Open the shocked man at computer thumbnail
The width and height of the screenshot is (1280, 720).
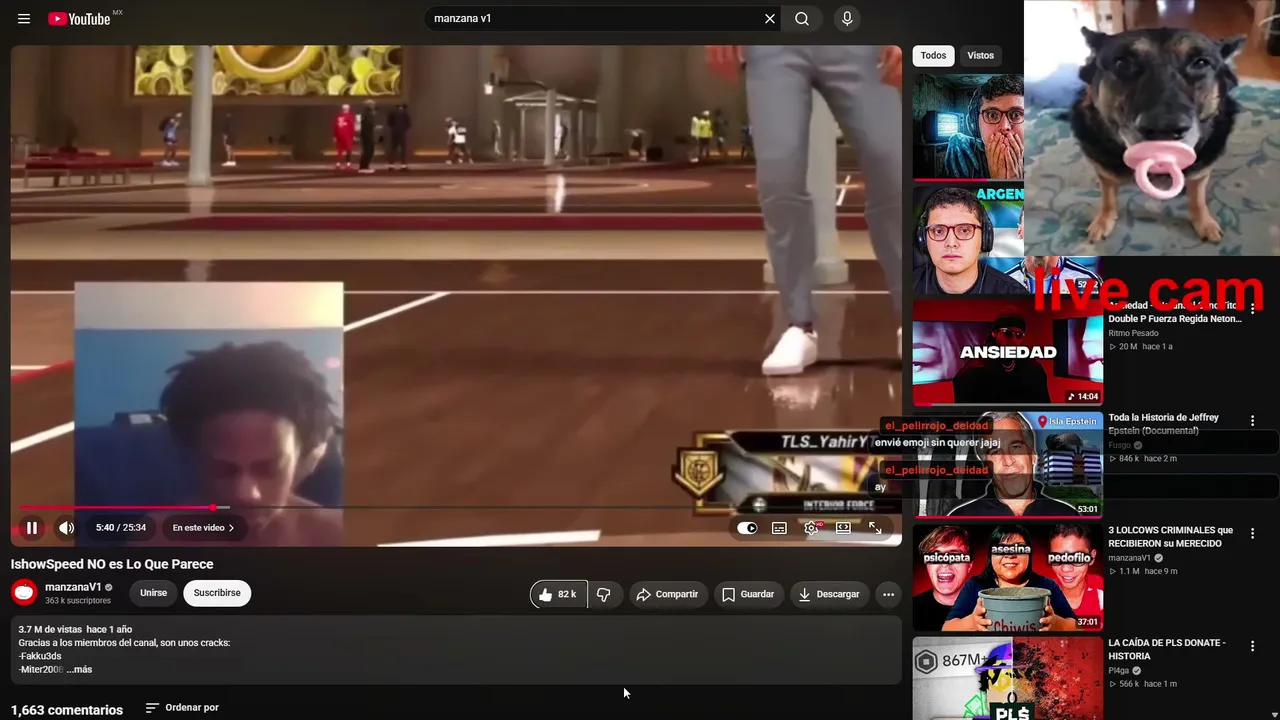click(968, 127)
